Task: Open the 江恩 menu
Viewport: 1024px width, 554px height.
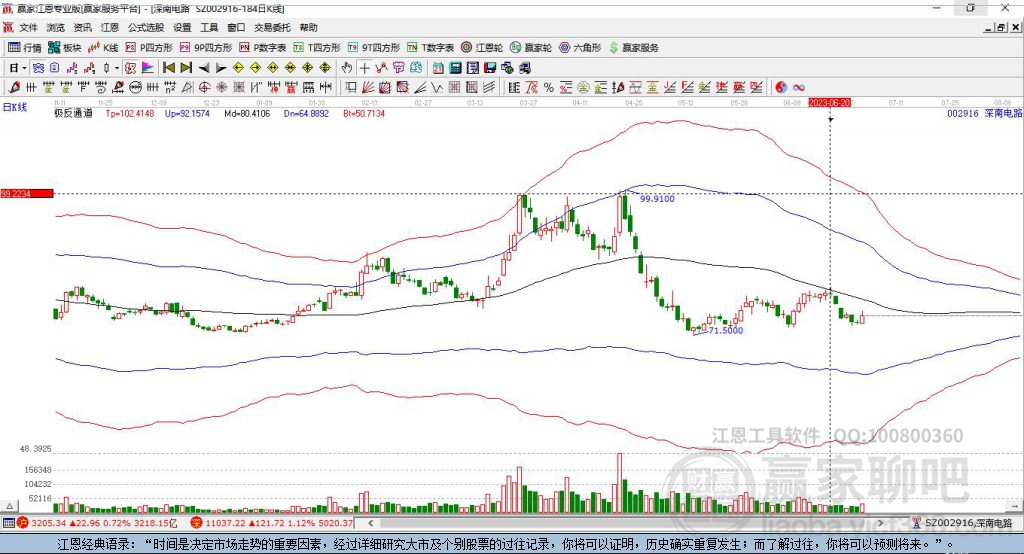Action: point(109,27)
